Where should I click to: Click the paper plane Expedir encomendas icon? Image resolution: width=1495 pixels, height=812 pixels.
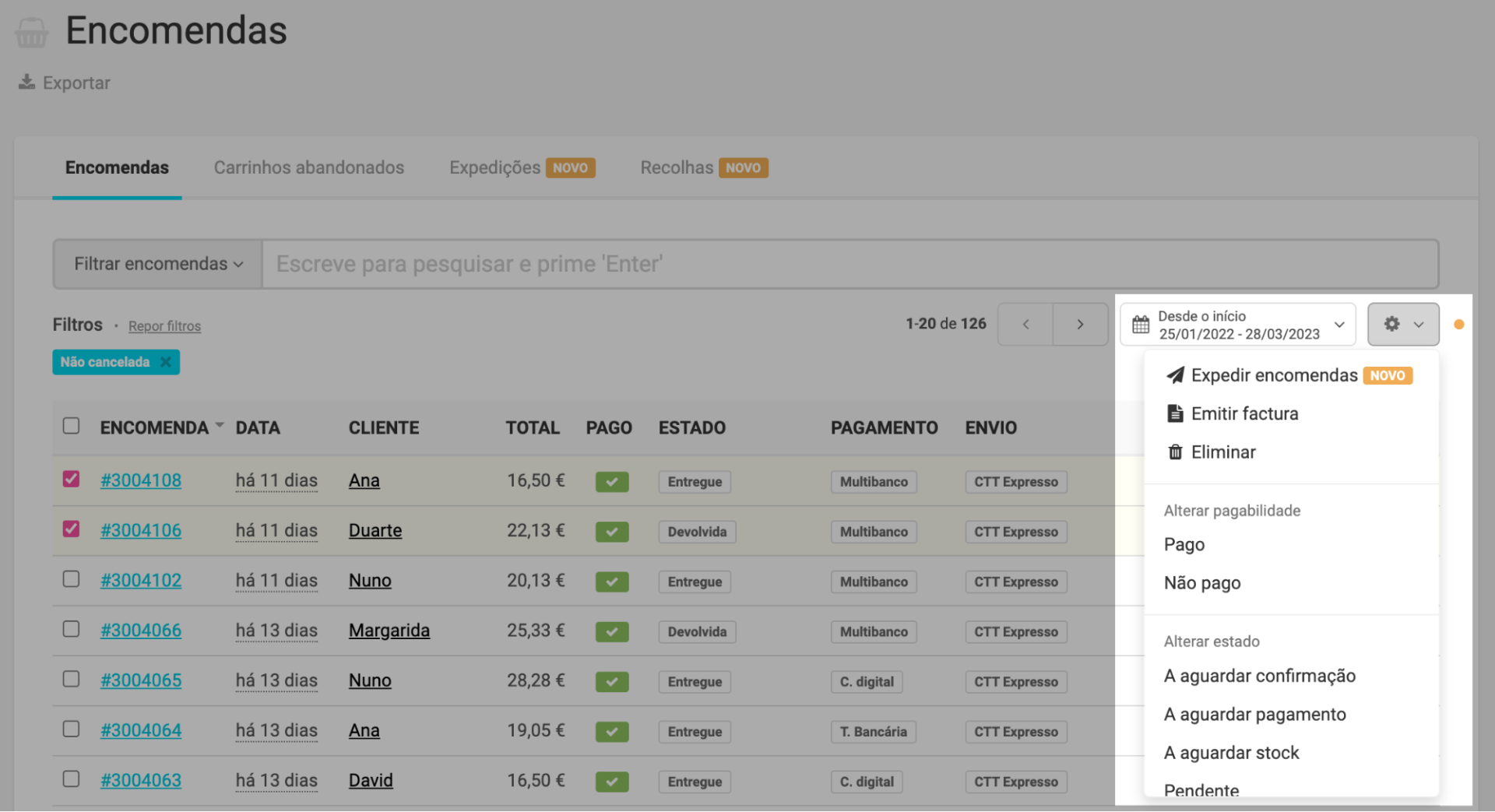1175,375
